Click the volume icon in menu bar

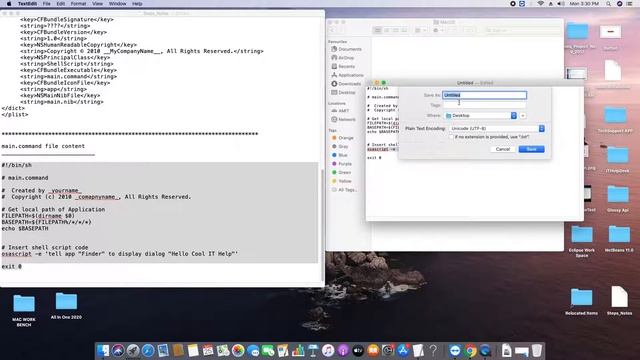pyautogui.click(x=561, y=4)
